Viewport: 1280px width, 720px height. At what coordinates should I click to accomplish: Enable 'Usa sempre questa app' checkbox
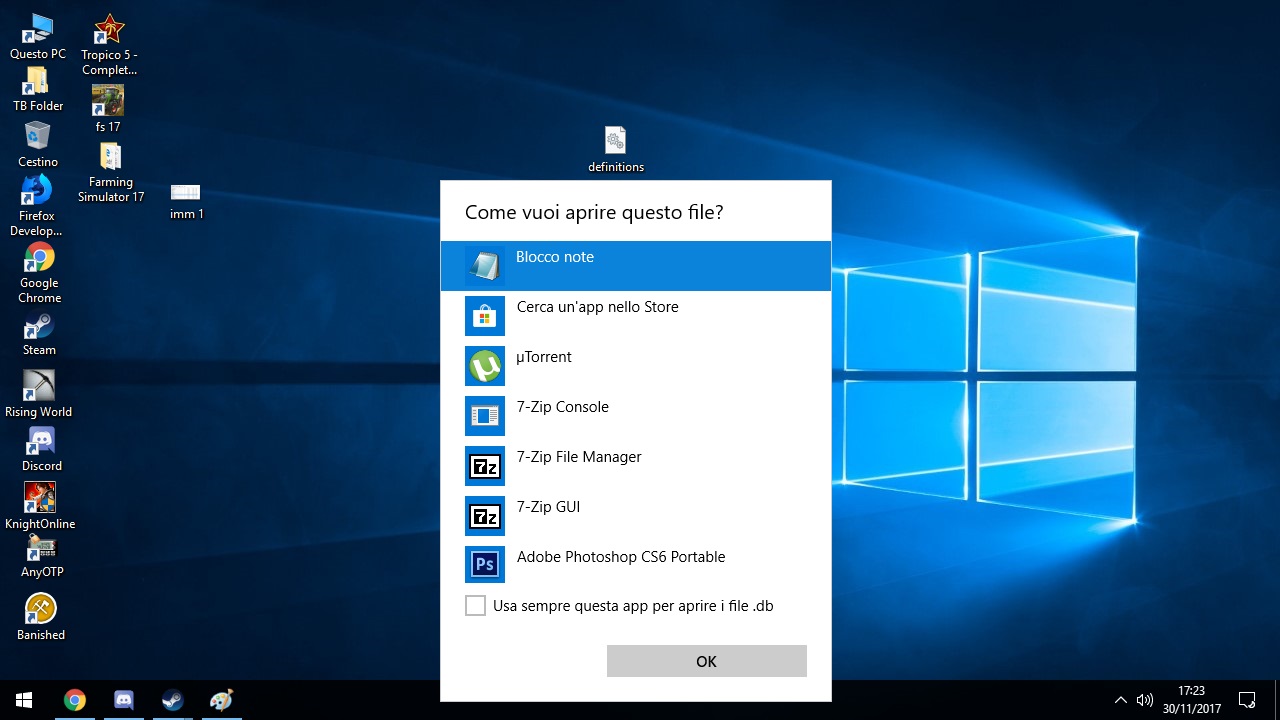click(476, 606)
